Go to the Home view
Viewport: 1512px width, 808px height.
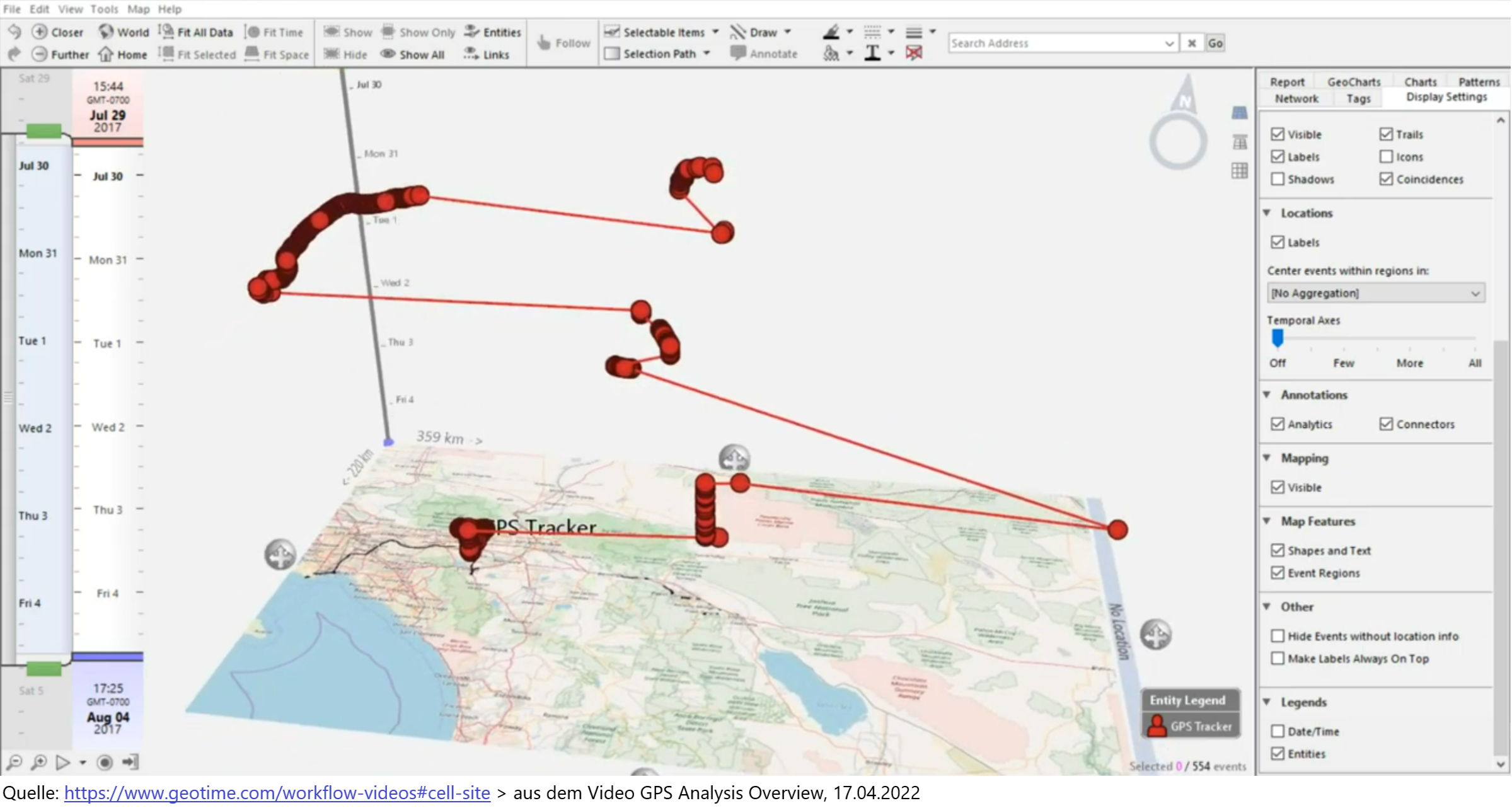tap(123, 55)
